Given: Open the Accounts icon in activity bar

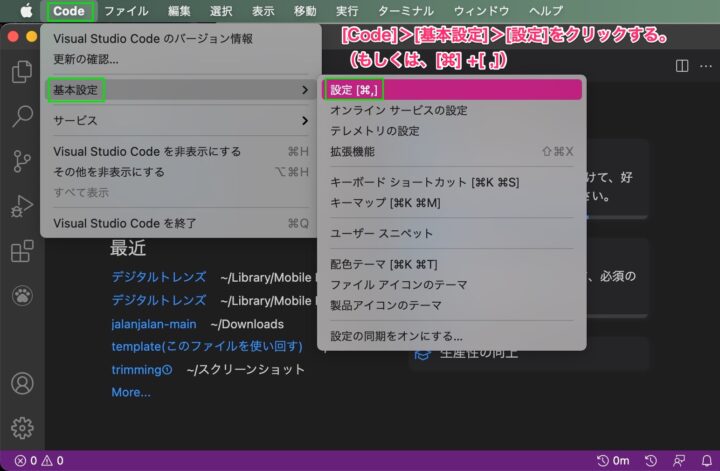Looking at the screenshot, I should coord(21,384).
